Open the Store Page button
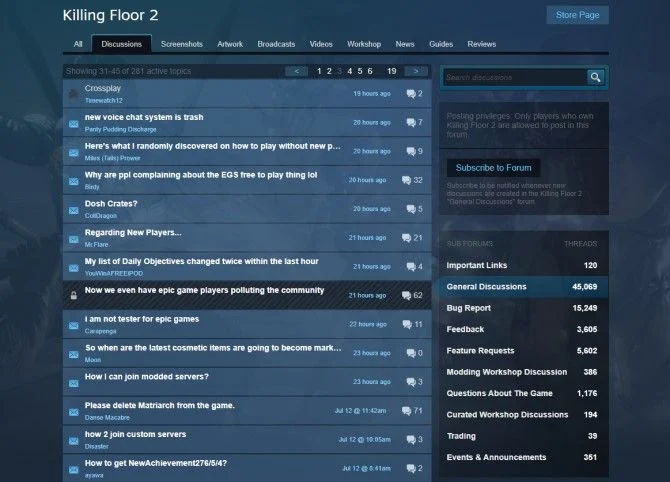 click(x=578, y=15)
